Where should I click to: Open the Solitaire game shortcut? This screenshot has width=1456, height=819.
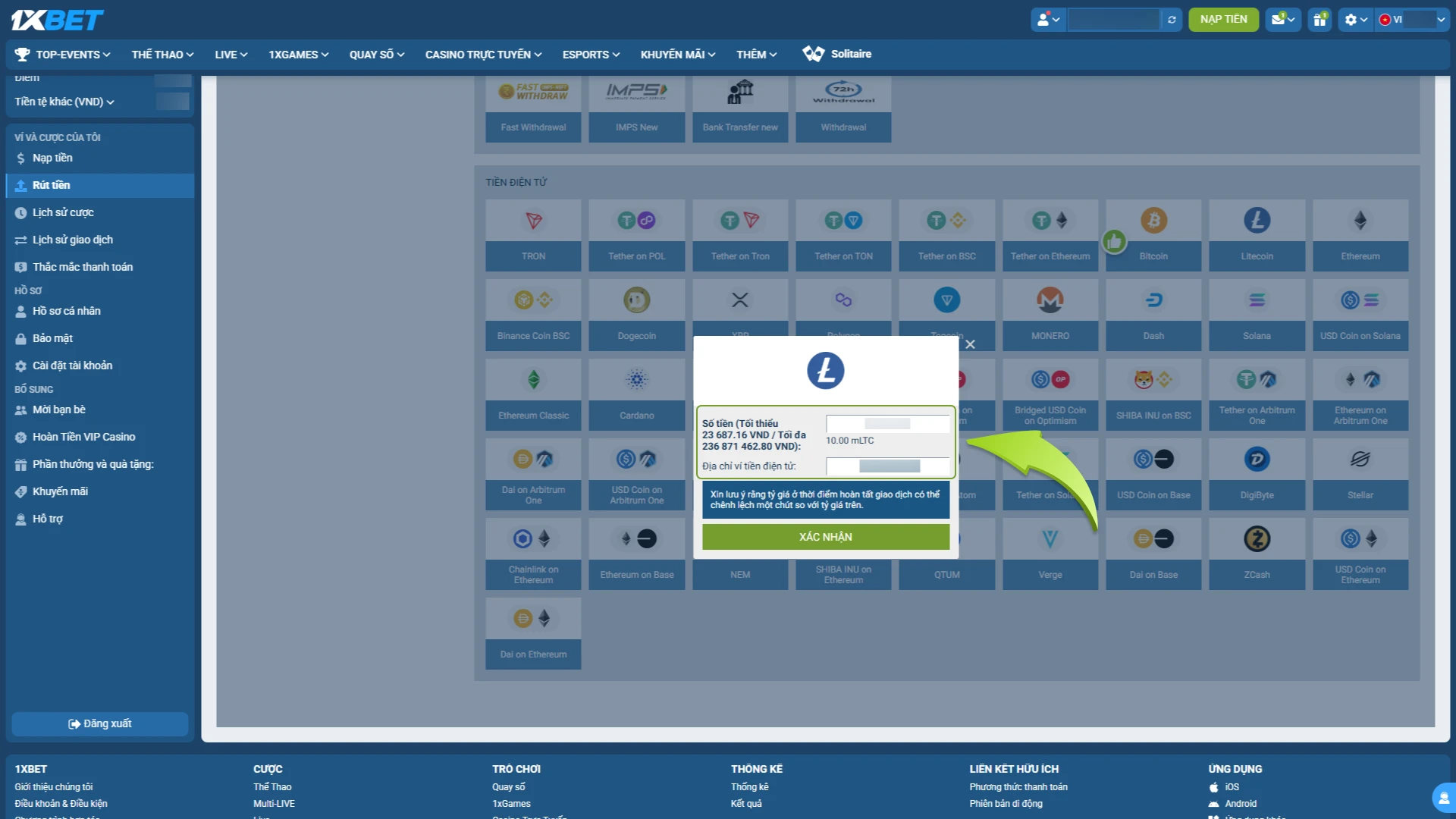837,54
